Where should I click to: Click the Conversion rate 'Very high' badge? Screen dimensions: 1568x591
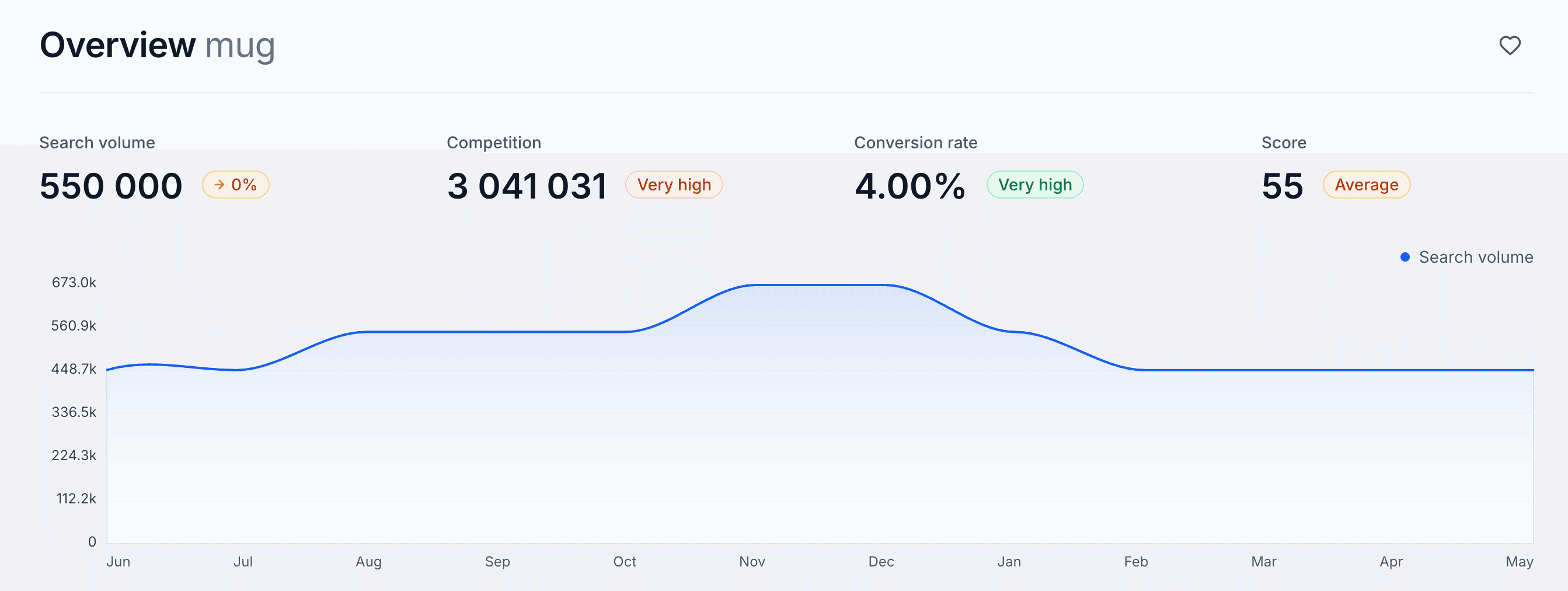1034,185
